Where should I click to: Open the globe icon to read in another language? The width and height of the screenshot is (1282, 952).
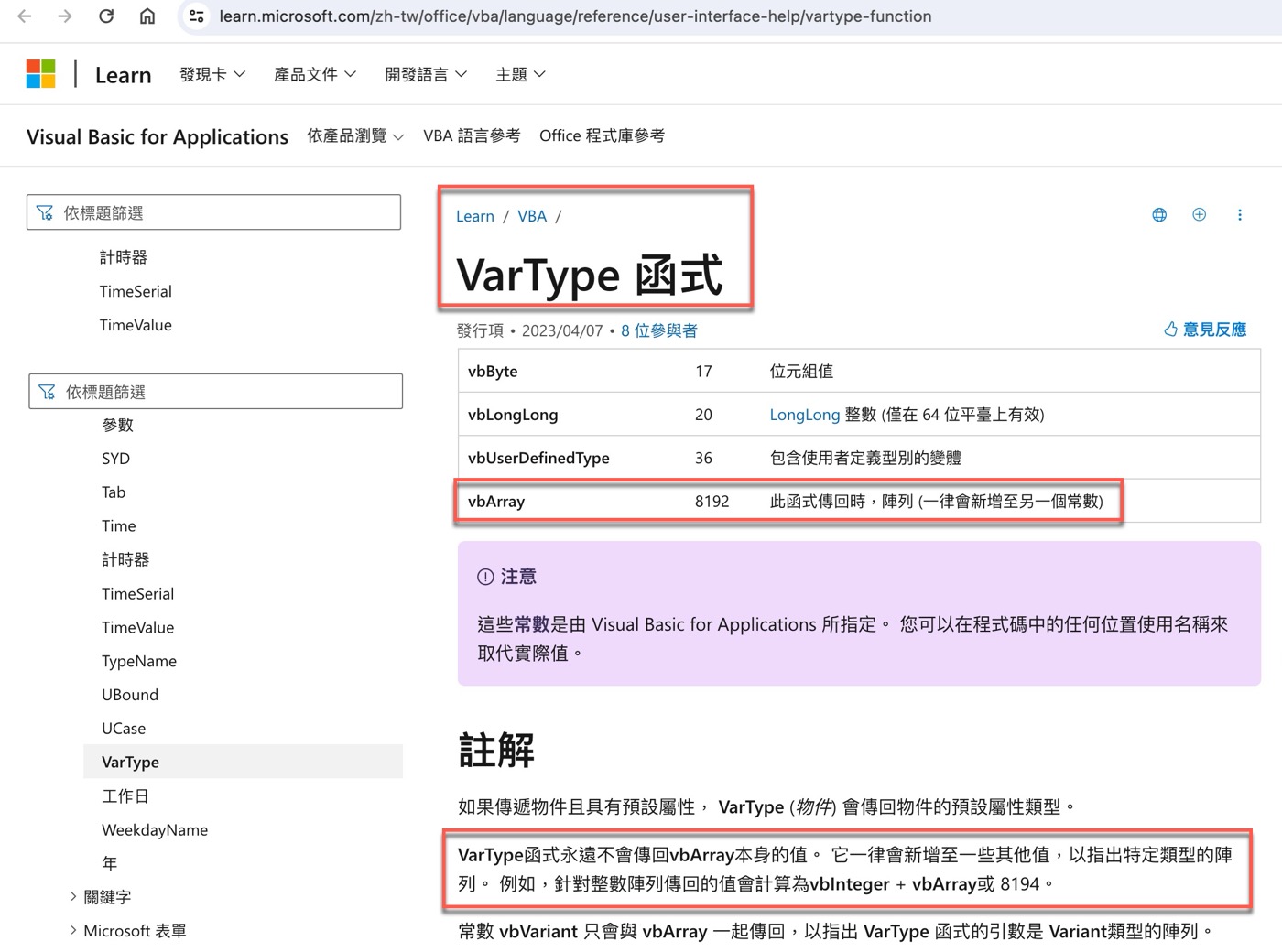click(1158, 214)
